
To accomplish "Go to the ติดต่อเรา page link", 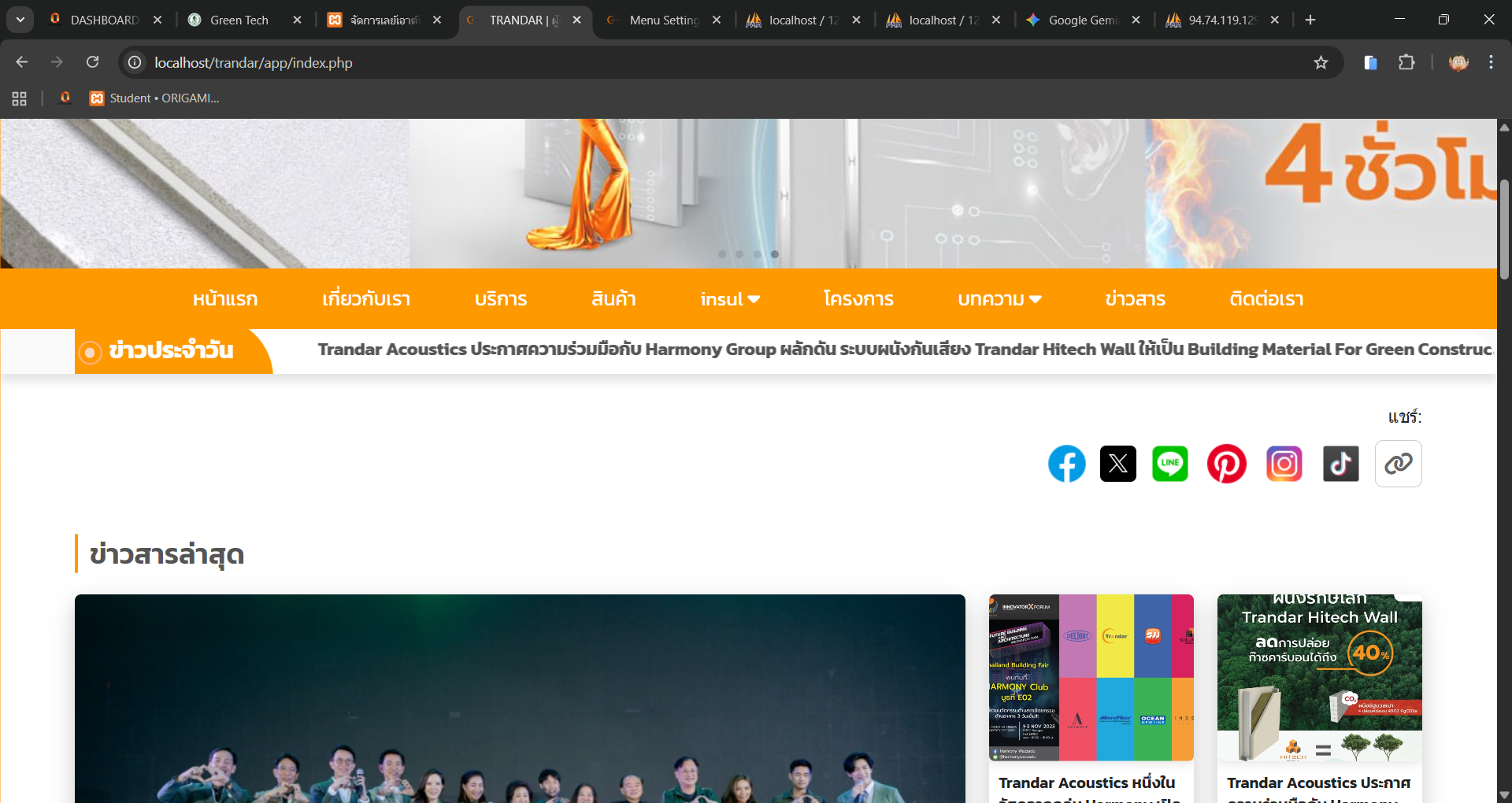I will coord(1266,299).
